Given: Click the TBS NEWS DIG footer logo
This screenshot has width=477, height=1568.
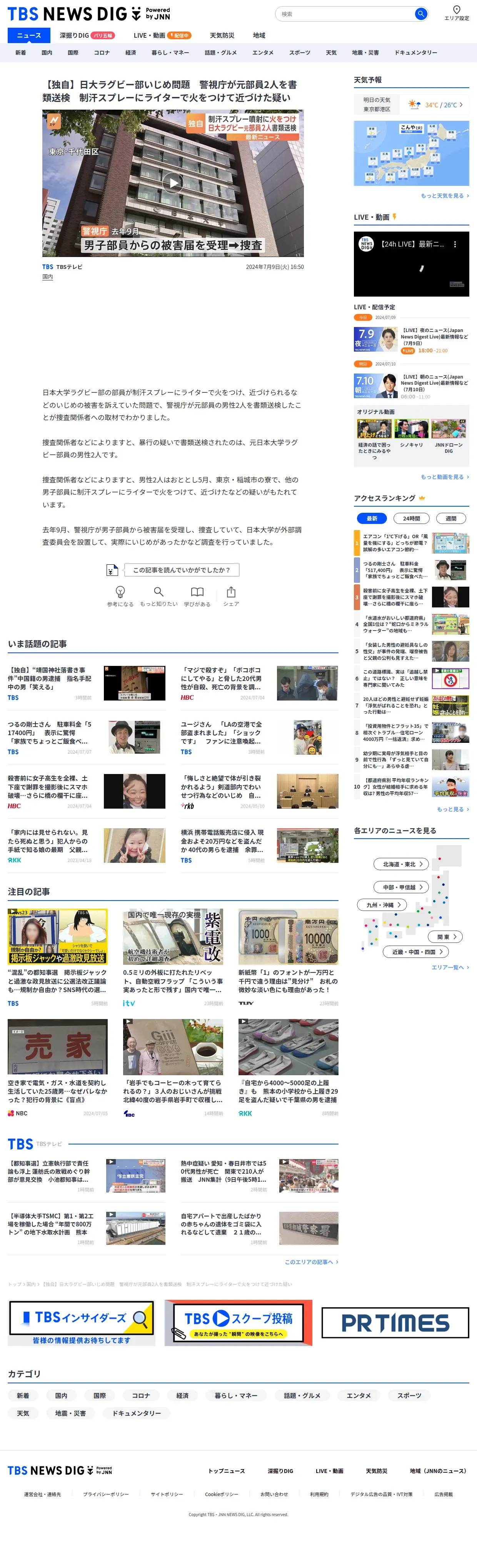Looking at the screenshot, I should click(60, 1470).
